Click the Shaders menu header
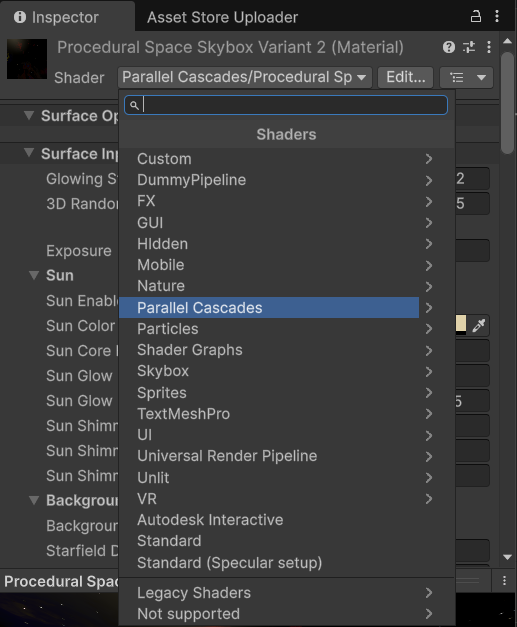 point(287,134)
